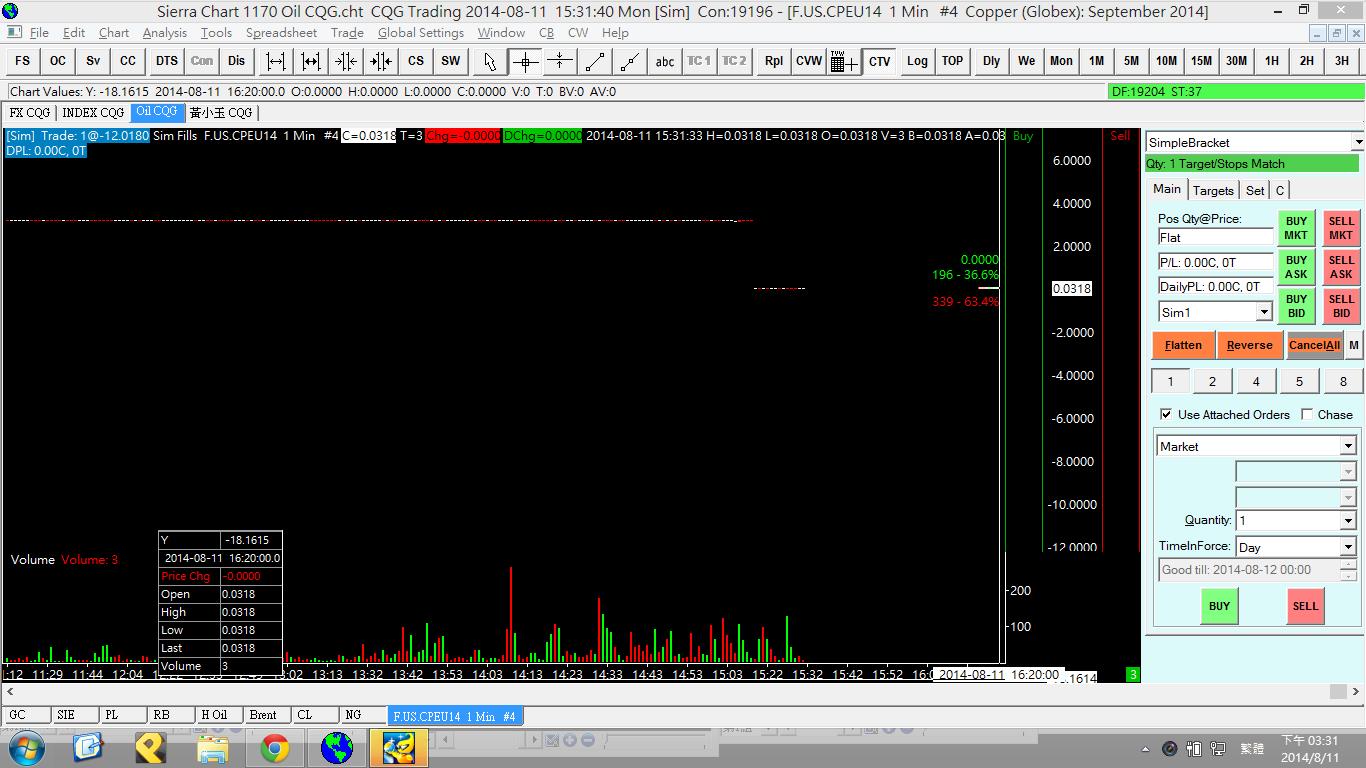1366x768 pixels.
Task: Switch chart to 1H timeframe
Action: [x=1272, y=61]
